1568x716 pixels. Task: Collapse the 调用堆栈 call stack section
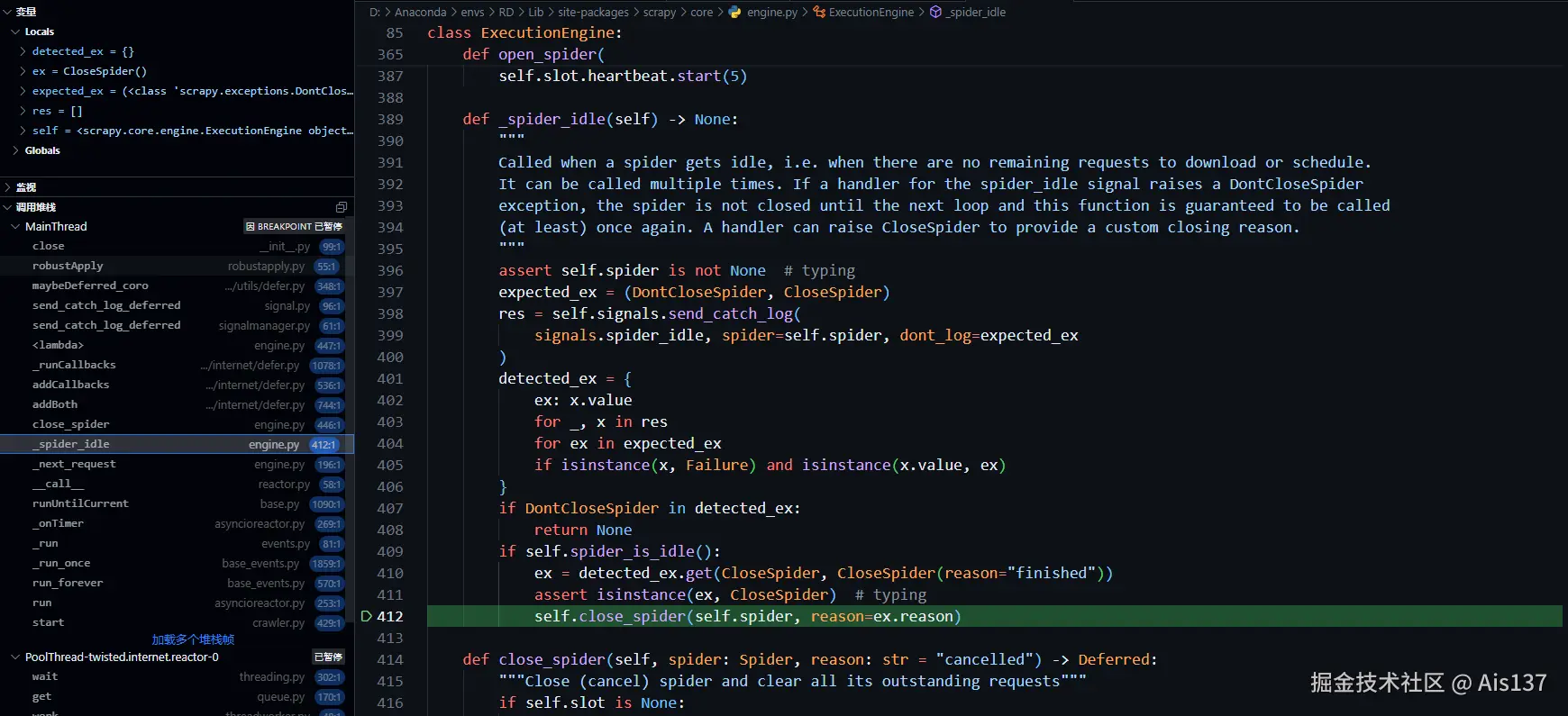pos(7,207)
